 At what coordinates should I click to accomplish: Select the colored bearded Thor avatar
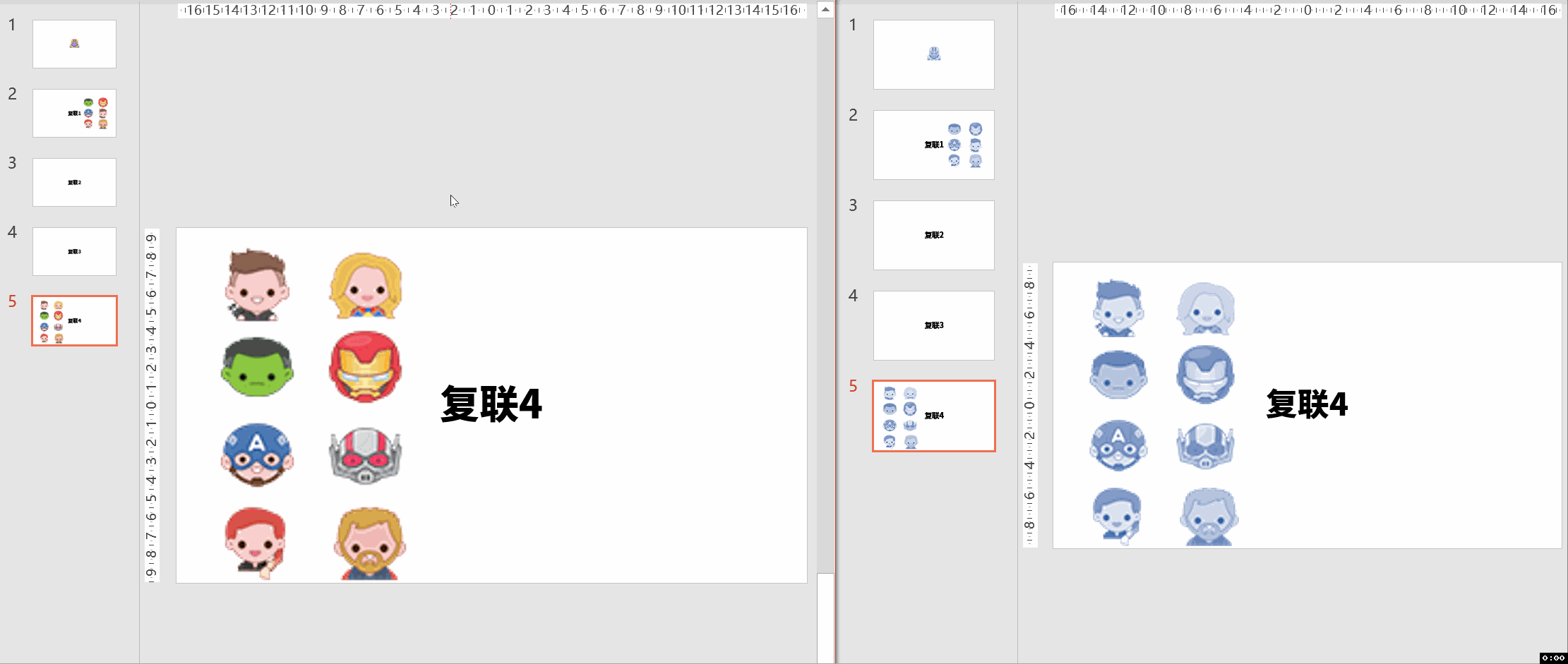click(x=369, y=543)
